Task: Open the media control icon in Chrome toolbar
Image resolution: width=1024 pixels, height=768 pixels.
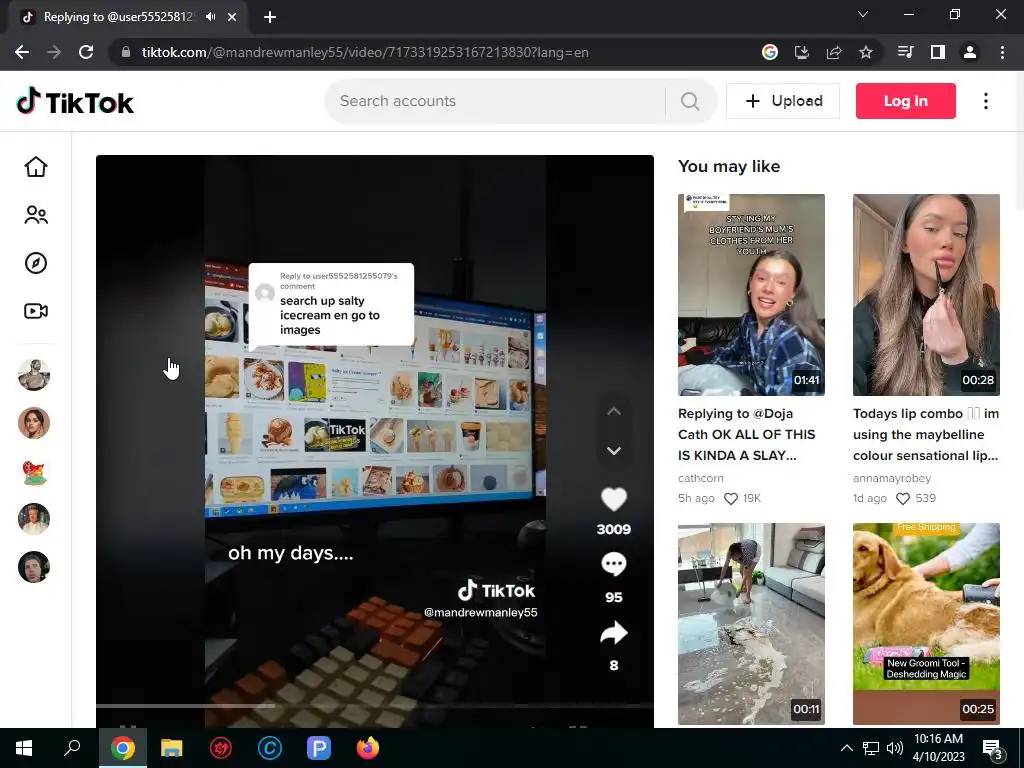Action: coord(906,52)
